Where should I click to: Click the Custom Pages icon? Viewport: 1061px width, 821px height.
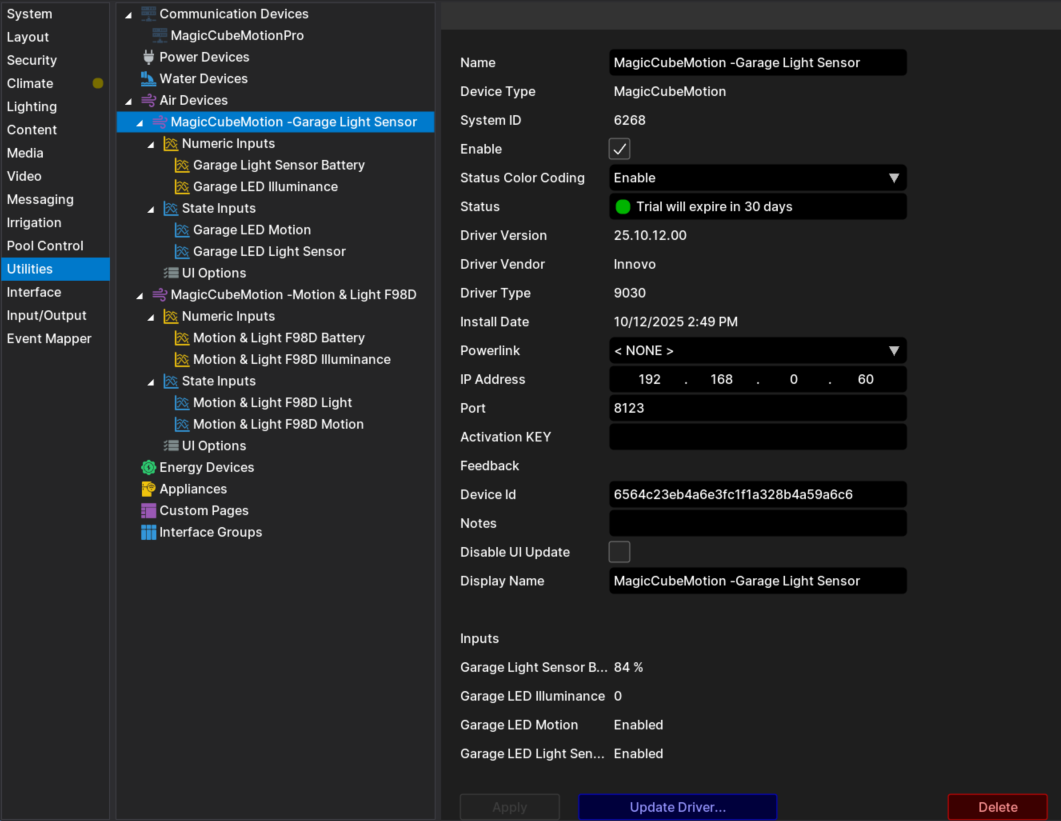[x=148, y=511]
